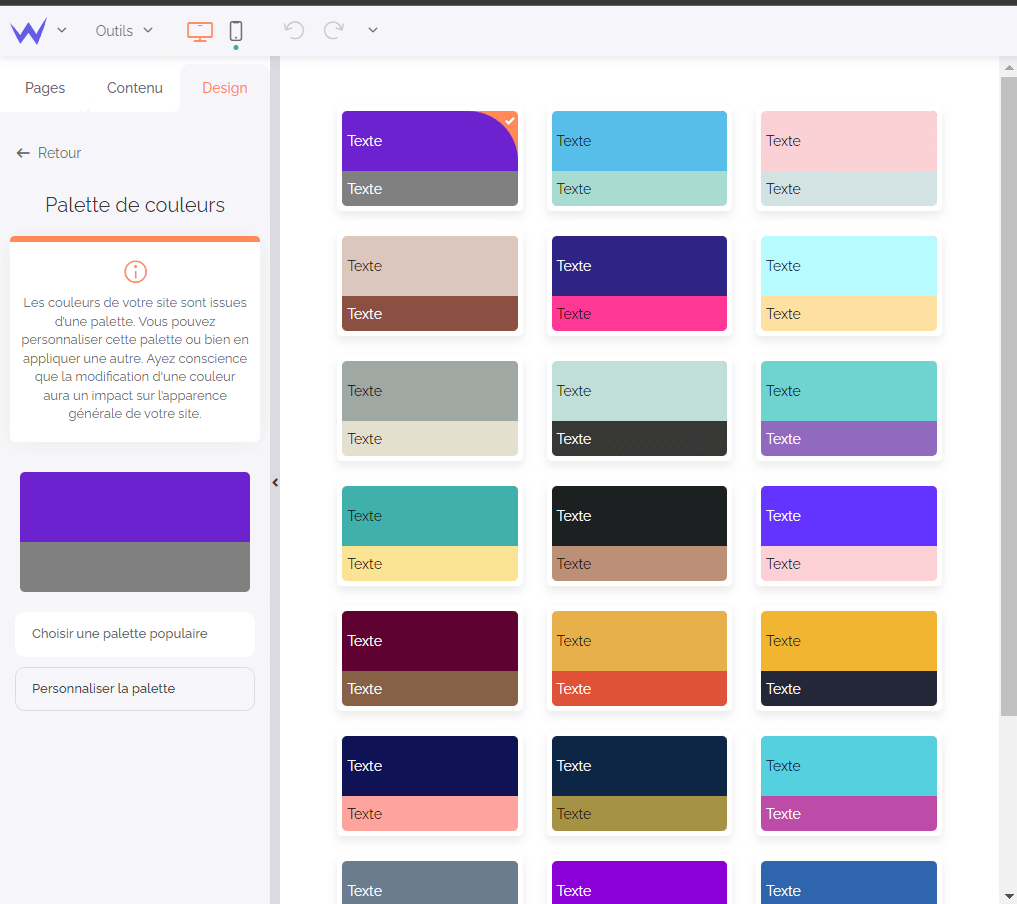1017x904 pixels.
Task: Open the Outils dropdown menu
Action: click(122, 30)
